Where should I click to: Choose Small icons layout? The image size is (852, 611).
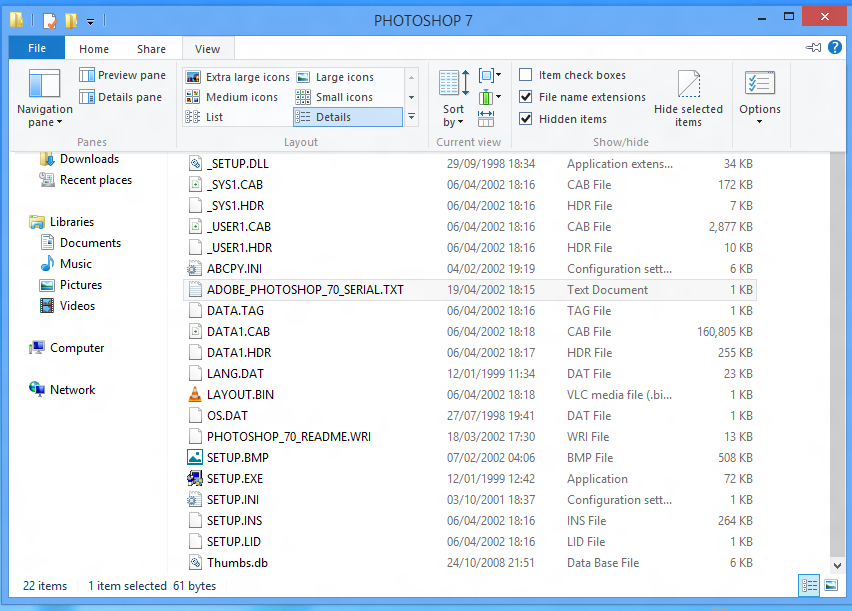334,97
